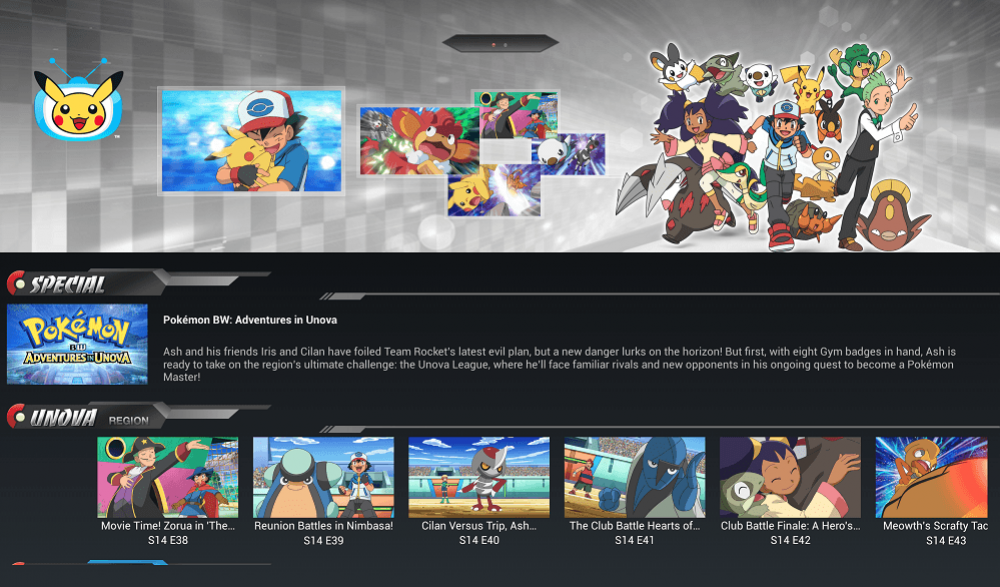Screen dimensions: 1000x587
Task: Open the featured collage with the red-crested Pokémon
Action: point(482,153)
